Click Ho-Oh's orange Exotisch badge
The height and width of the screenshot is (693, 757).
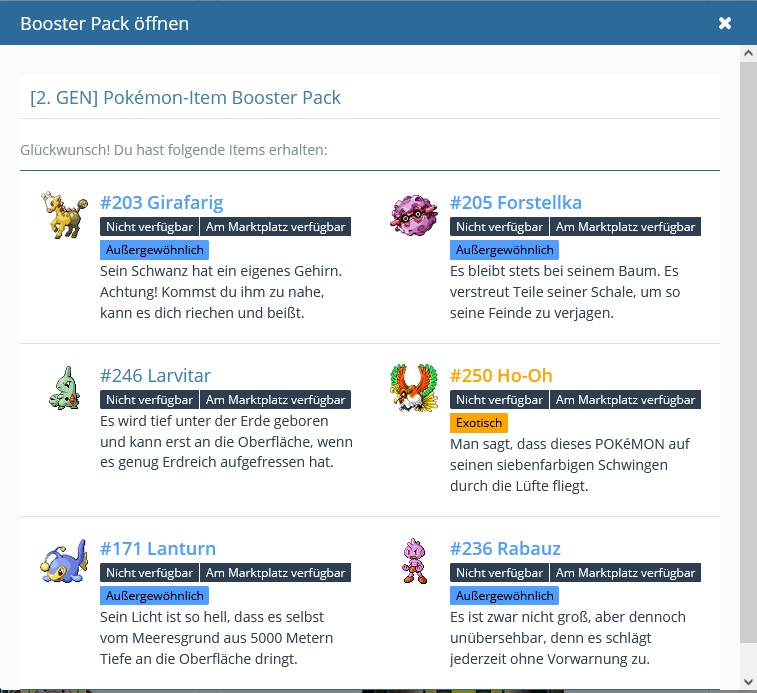point(478,423)
